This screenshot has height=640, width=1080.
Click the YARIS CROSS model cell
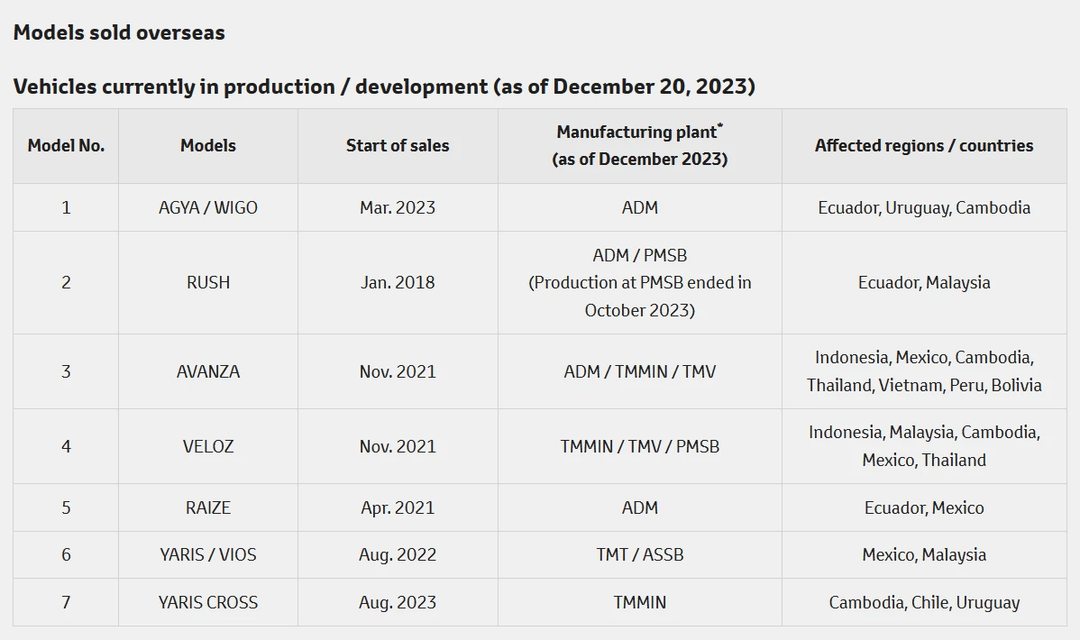click(x=208, y=602)
